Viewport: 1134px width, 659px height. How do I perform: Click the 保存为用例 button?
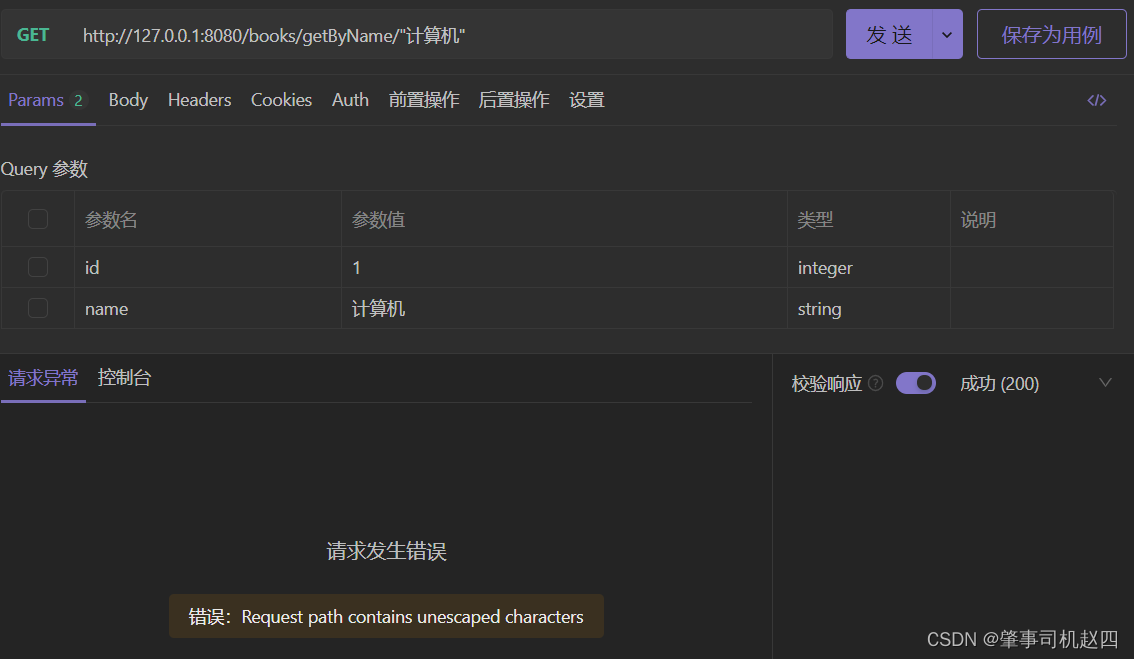(x=1051, y=35)
